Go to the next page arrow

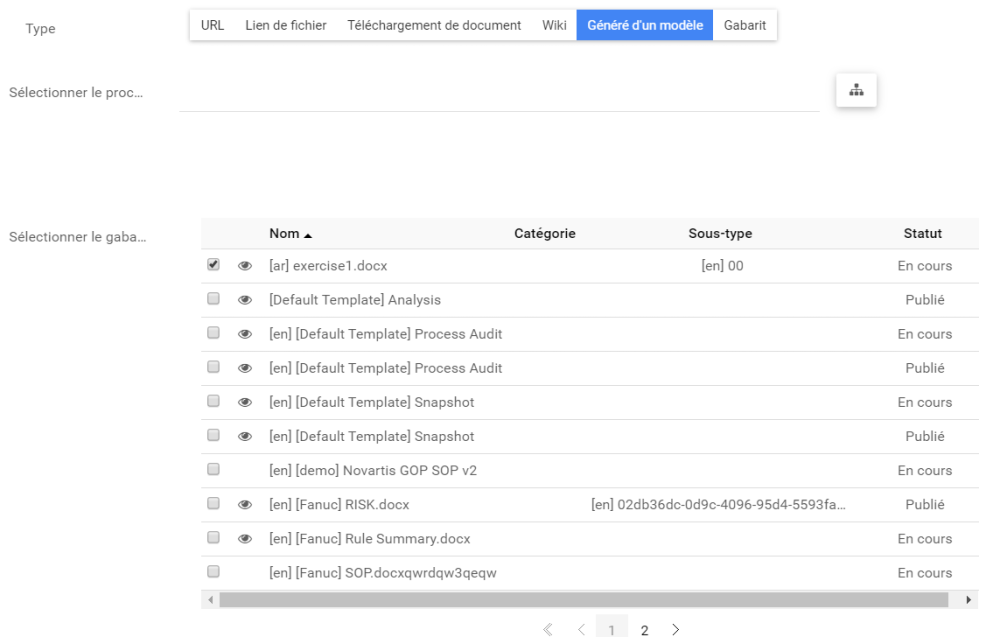(677, 630)
